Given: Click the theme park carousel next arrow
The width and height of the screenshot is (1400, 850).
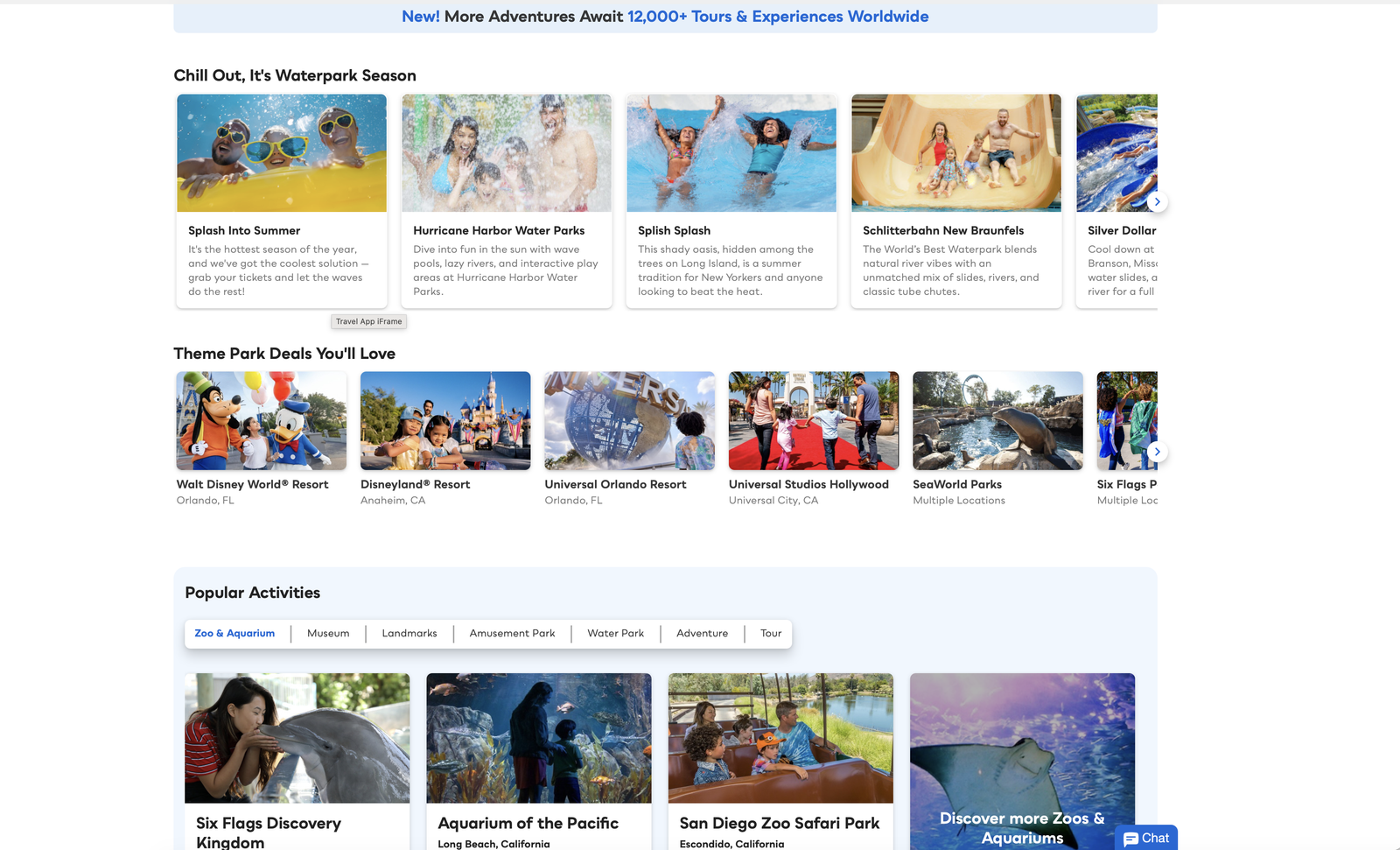Looking at the screenshot, I should (x=1157, y=452).
